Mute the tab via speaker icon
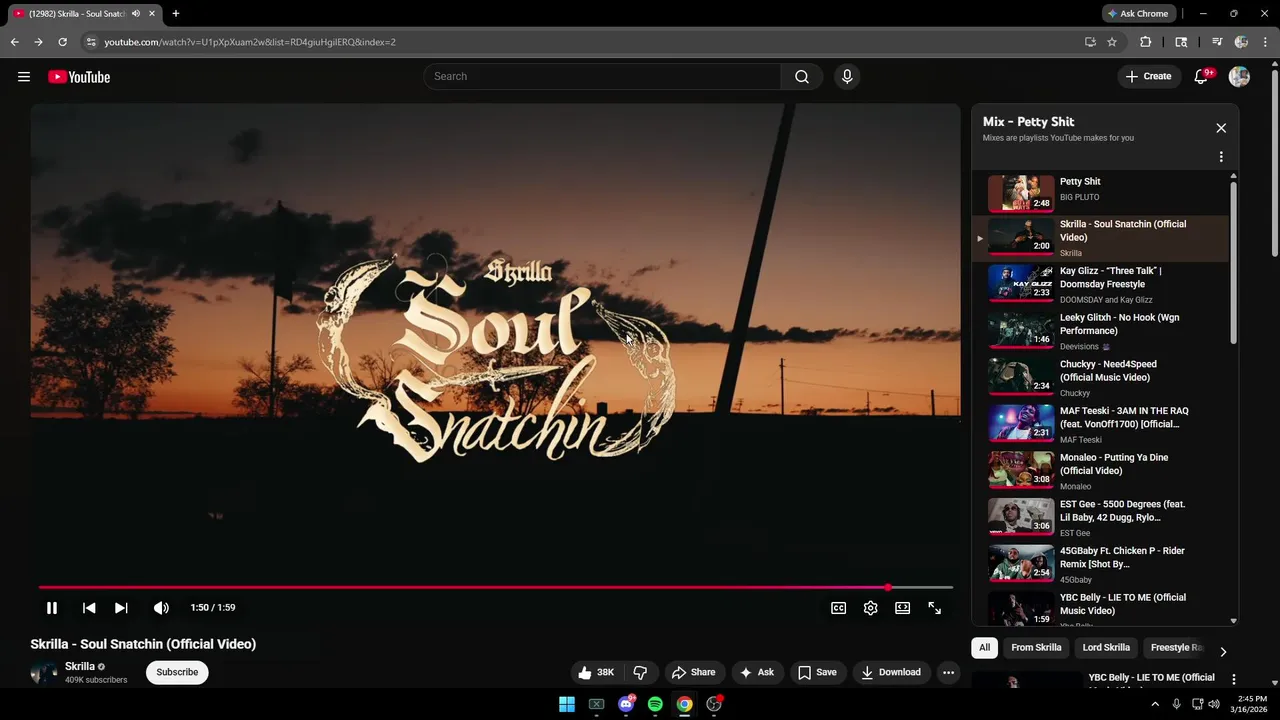The image size is (1280, 720). click(136, 14)
